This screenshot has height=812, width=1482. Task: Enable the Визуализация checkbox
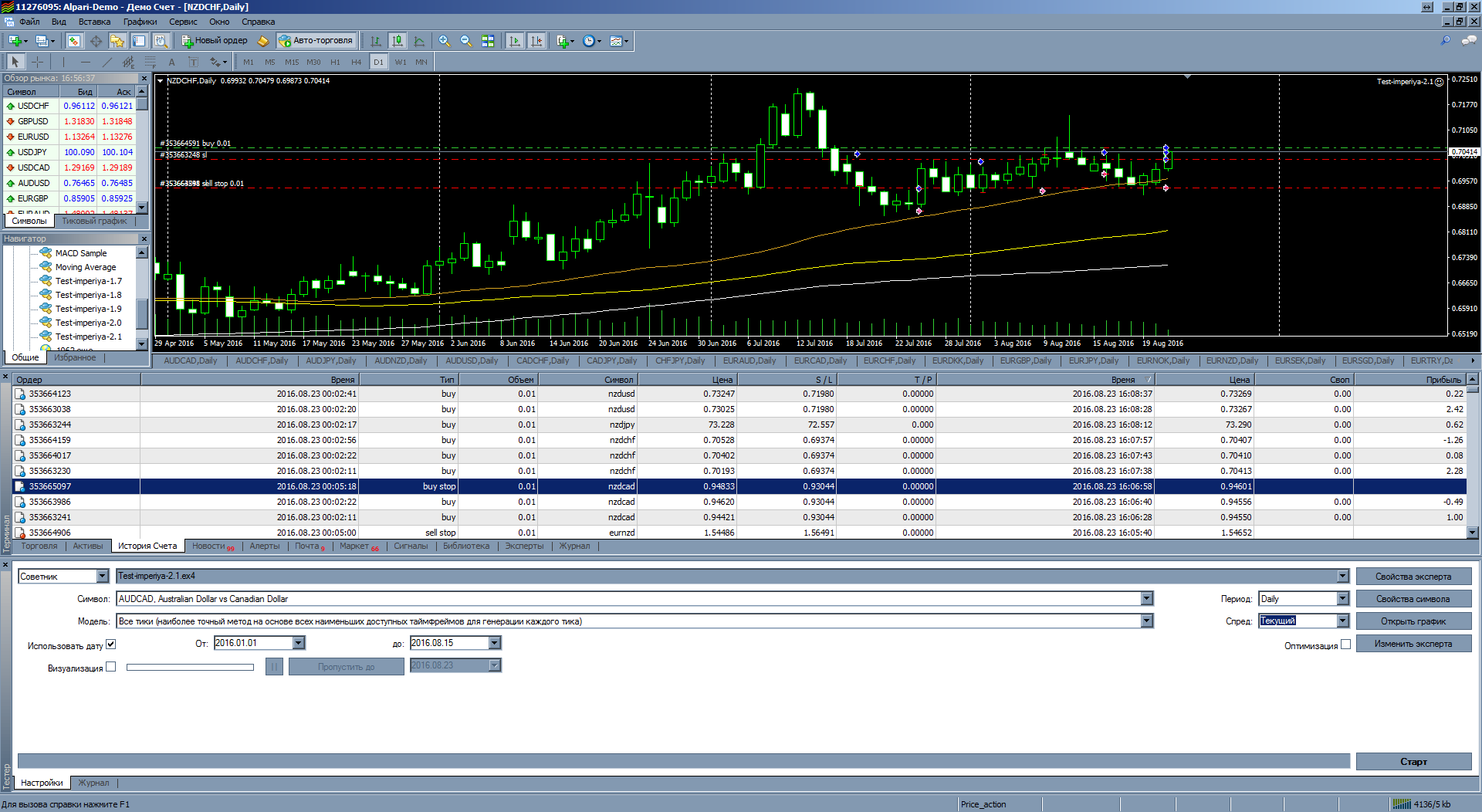pos(110,667)
